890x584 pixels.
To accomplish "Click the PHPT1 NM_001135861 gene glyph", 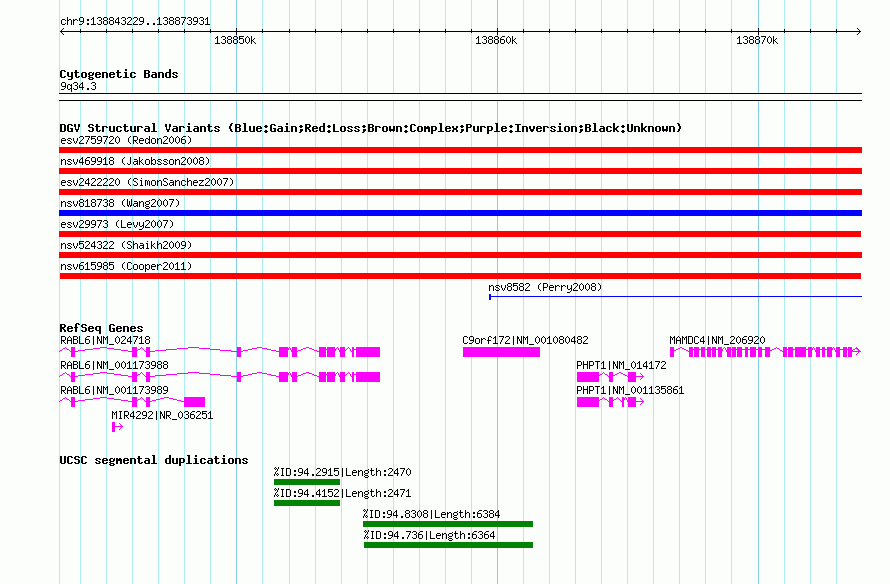I will 610,402.
